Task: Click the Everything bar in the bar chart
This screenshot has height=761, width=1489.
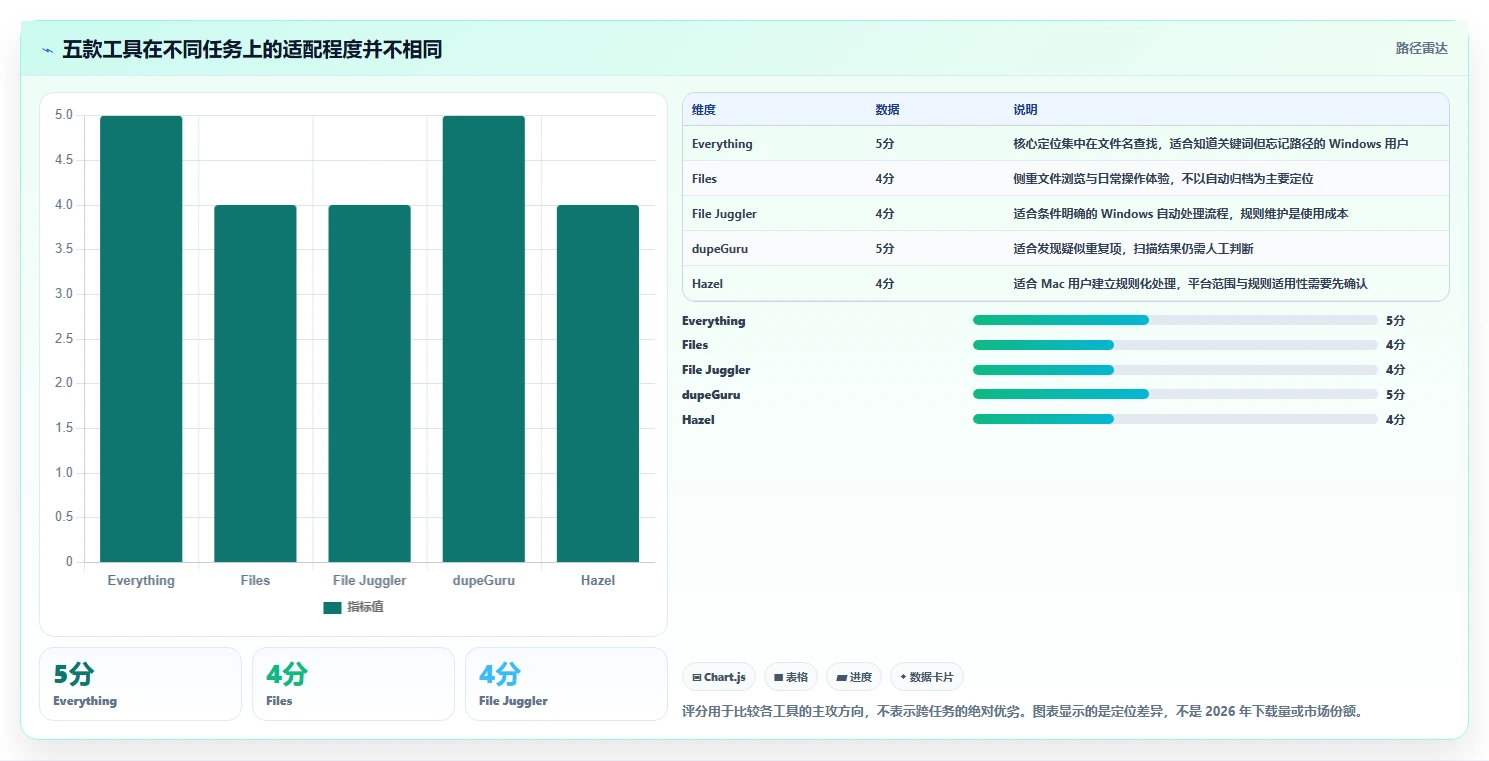Action: pyautogui.click(x=141, y=339)
